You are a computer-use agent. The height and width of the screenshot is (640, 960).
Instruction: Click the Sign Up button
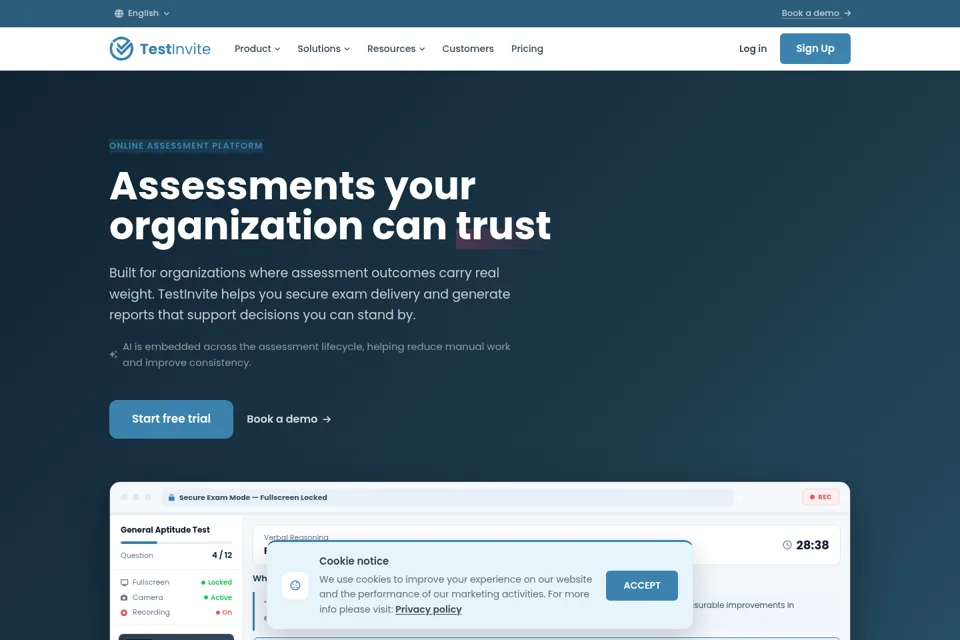click(815, 48)
